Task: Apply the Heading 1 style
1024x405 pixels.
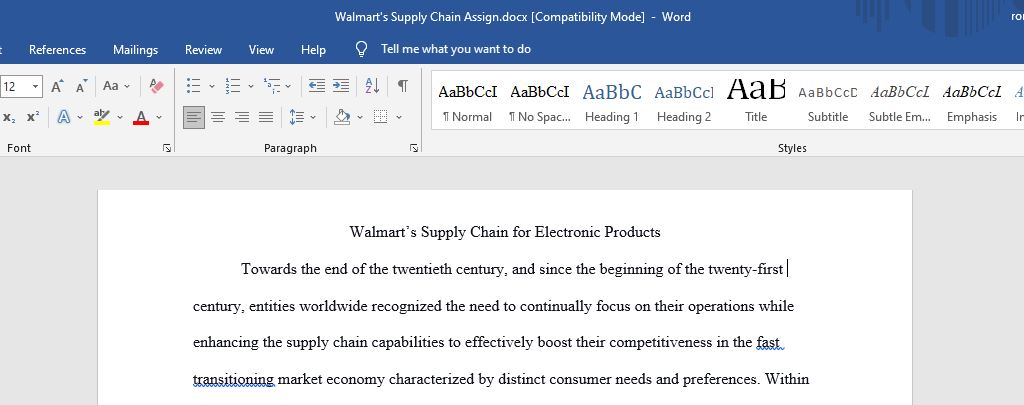Action: pos(612,102)
